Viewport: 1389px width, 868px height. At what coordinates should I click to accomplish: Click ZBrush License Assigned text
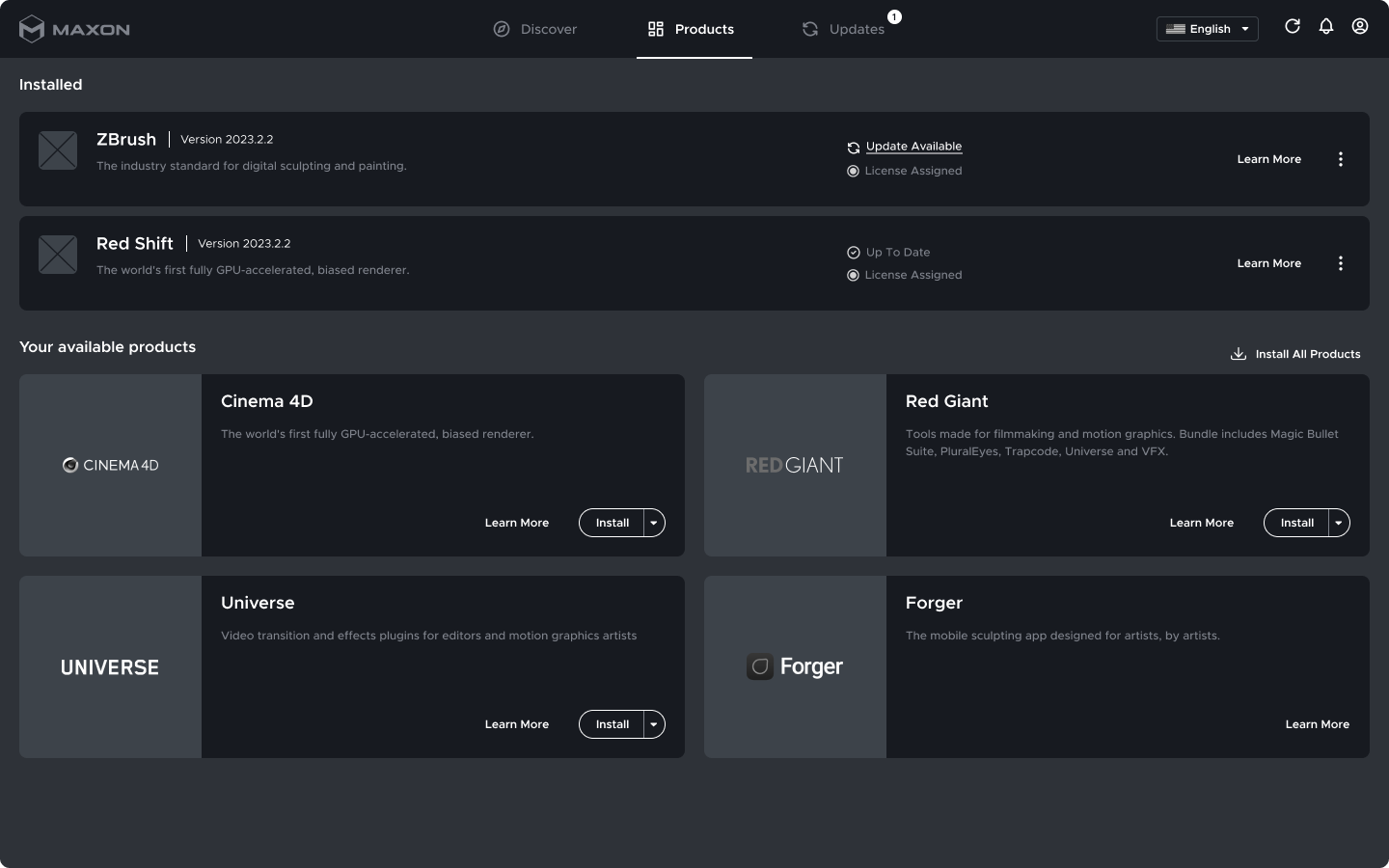pyautogui.click(x=913, y=171)
